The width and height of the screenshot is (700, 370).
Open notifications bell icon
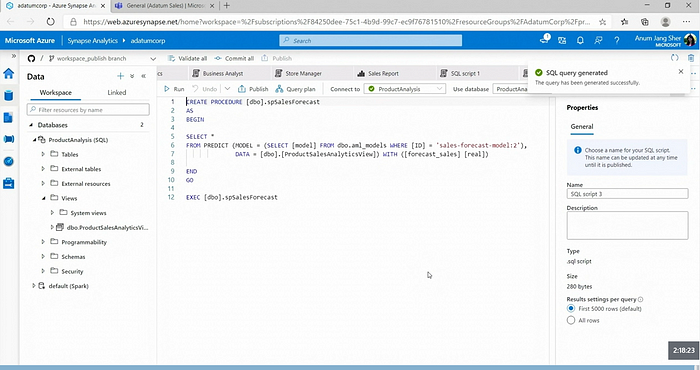tap(580, 41)
